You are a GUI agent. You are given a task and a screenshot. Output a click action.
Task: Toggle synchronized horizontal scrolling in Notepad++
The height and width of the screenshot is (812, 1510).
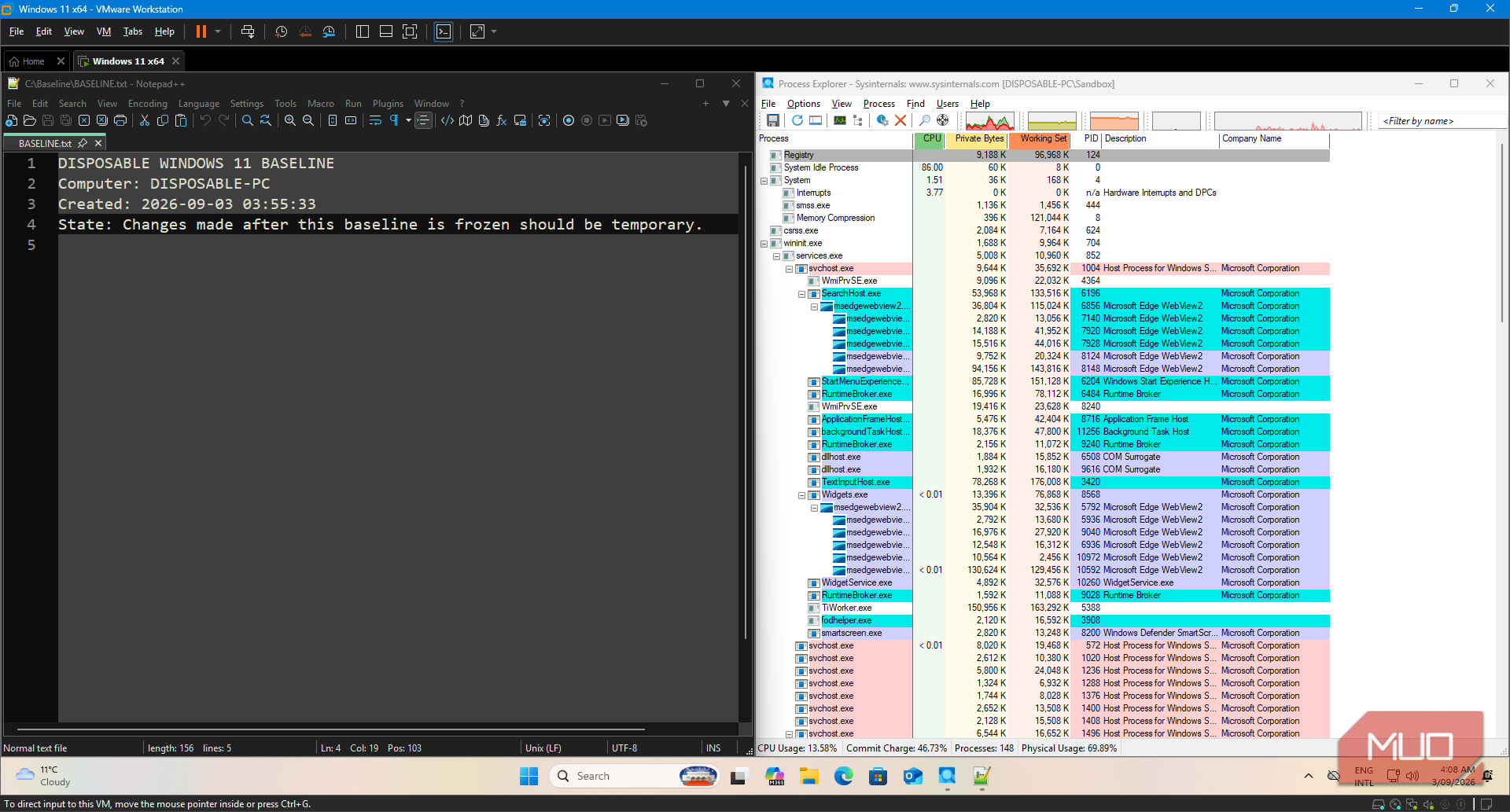[351, 120]
